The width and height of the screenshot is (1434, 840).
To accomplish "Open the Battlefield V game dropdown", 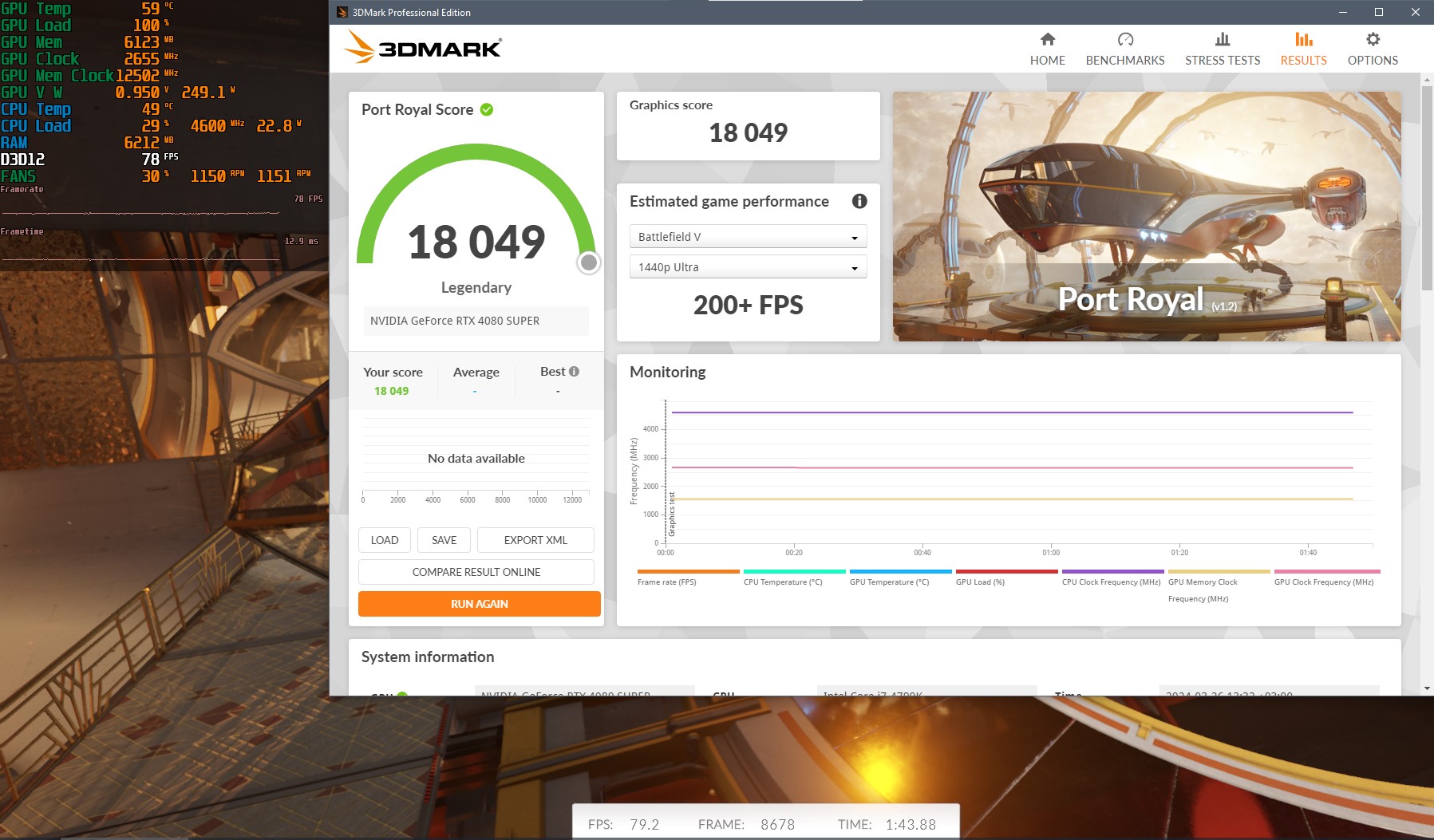I will (749, 237).
